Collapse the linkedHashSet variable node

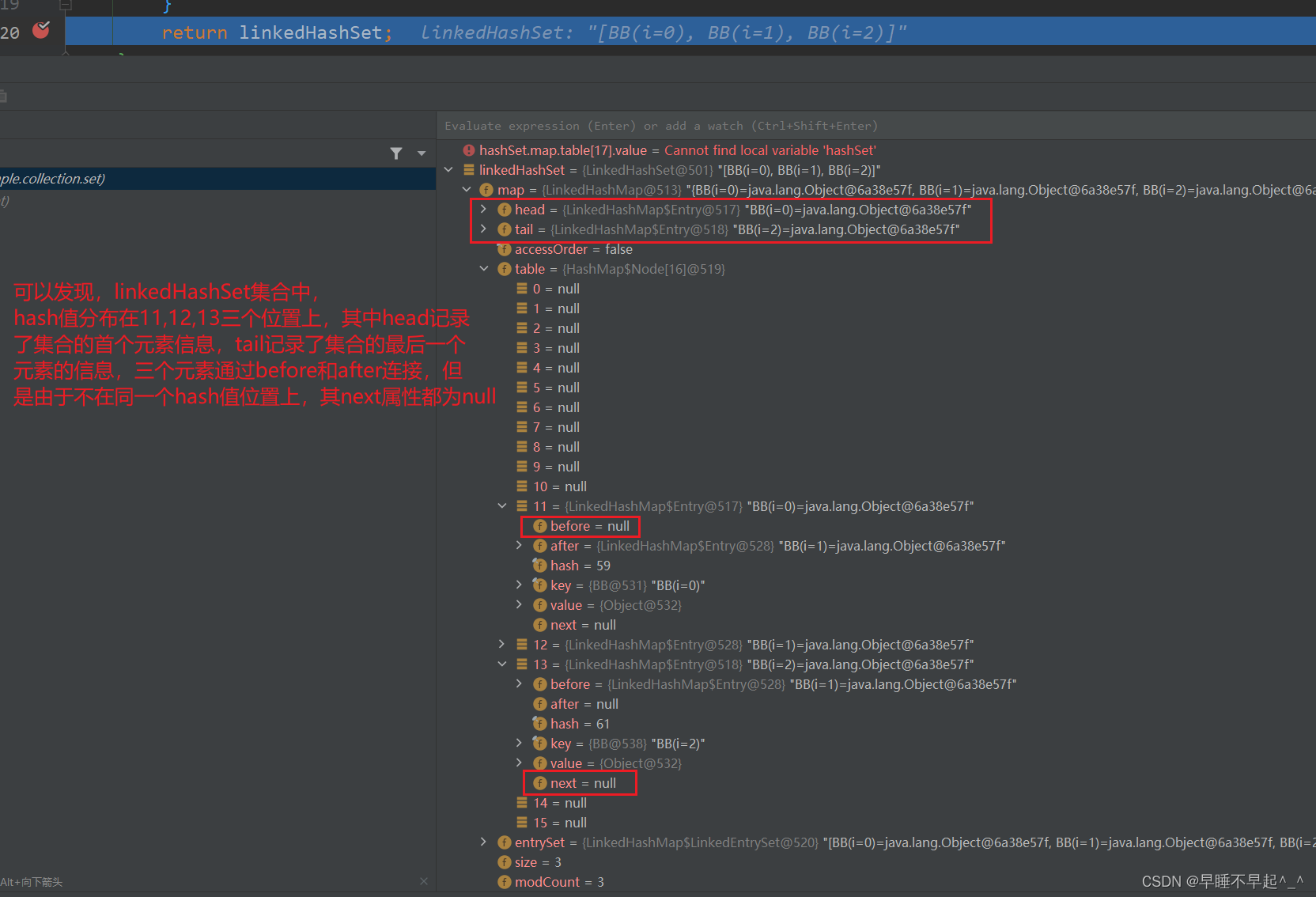tap(448, 170)
